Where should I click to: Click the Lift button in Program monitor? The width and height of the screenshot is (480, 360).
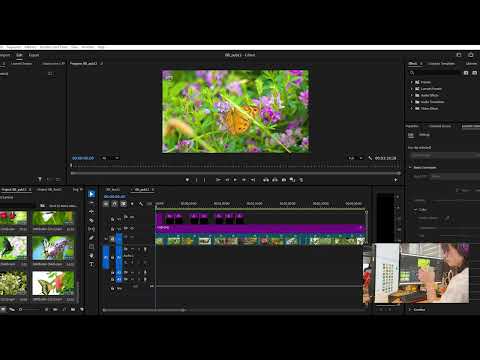point(266,180)
